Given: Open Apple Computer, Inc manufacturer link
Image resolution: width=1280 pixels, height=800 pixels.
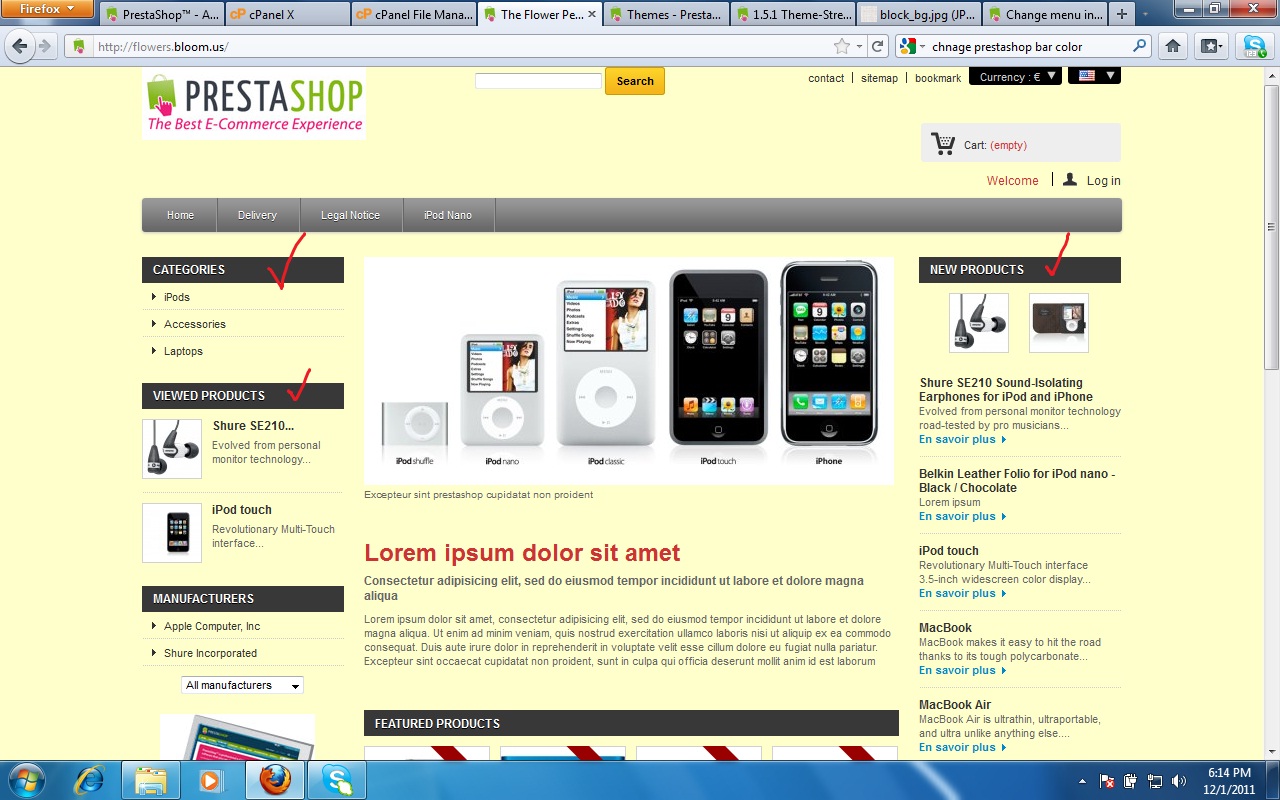Looking at the screenshot, I should coord(212,626).
